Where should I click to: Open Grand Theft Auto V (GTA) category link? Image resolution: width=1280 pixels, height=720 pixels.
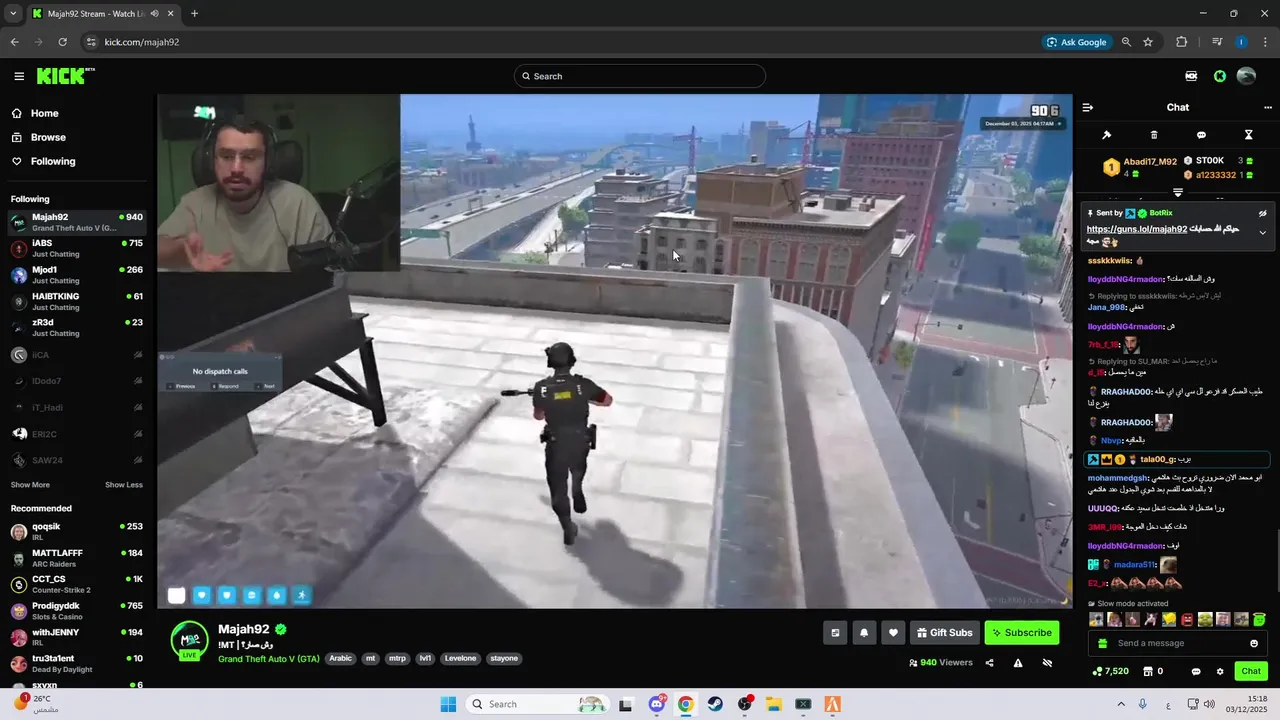point(269,659)
